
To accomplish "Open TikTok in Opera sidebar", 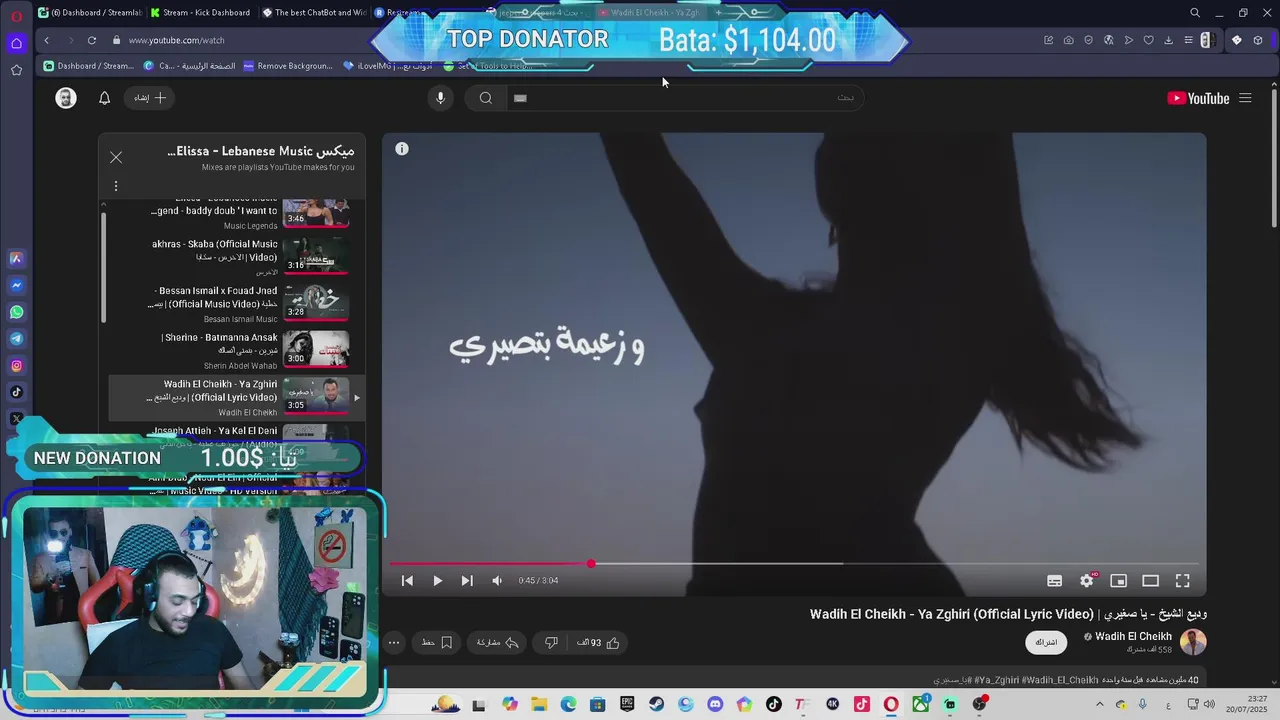I will click(x=16, y=393).
